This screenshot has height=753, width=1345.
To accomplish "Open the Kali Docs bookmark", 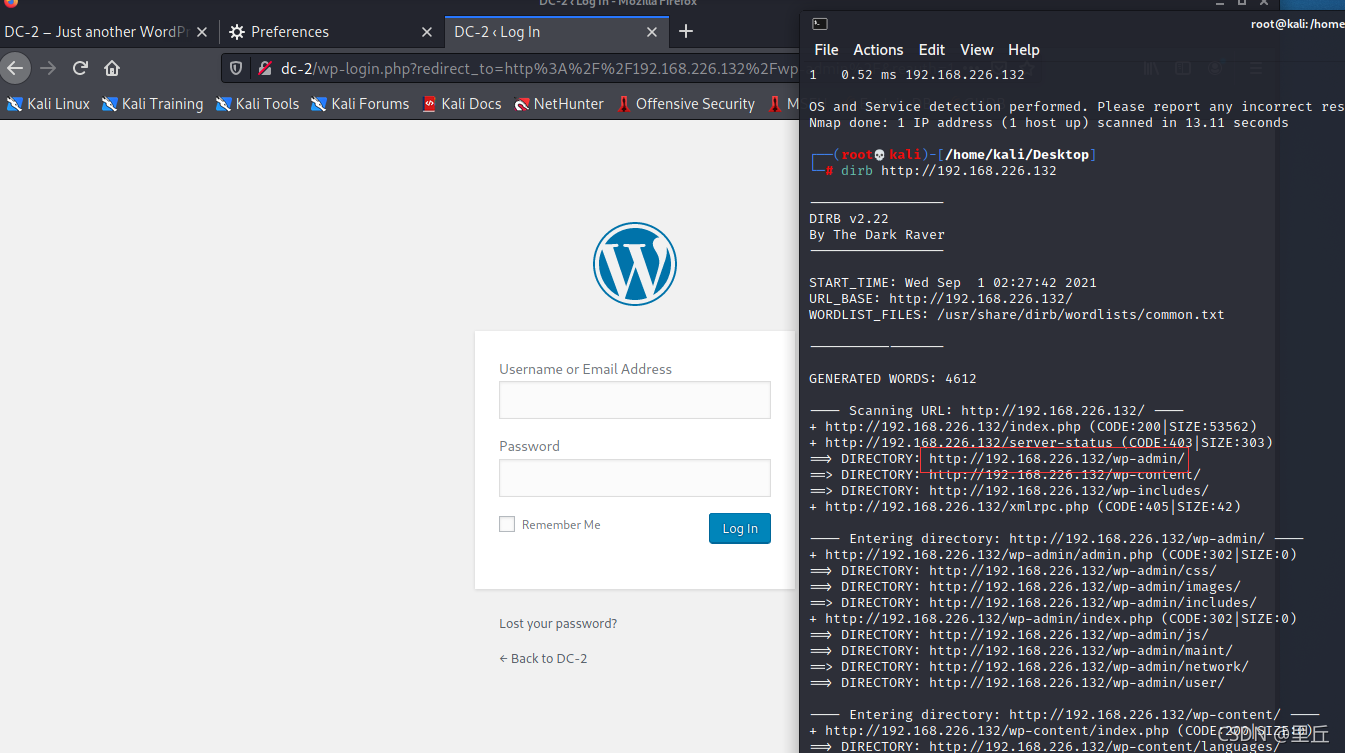I will point(462,103).
